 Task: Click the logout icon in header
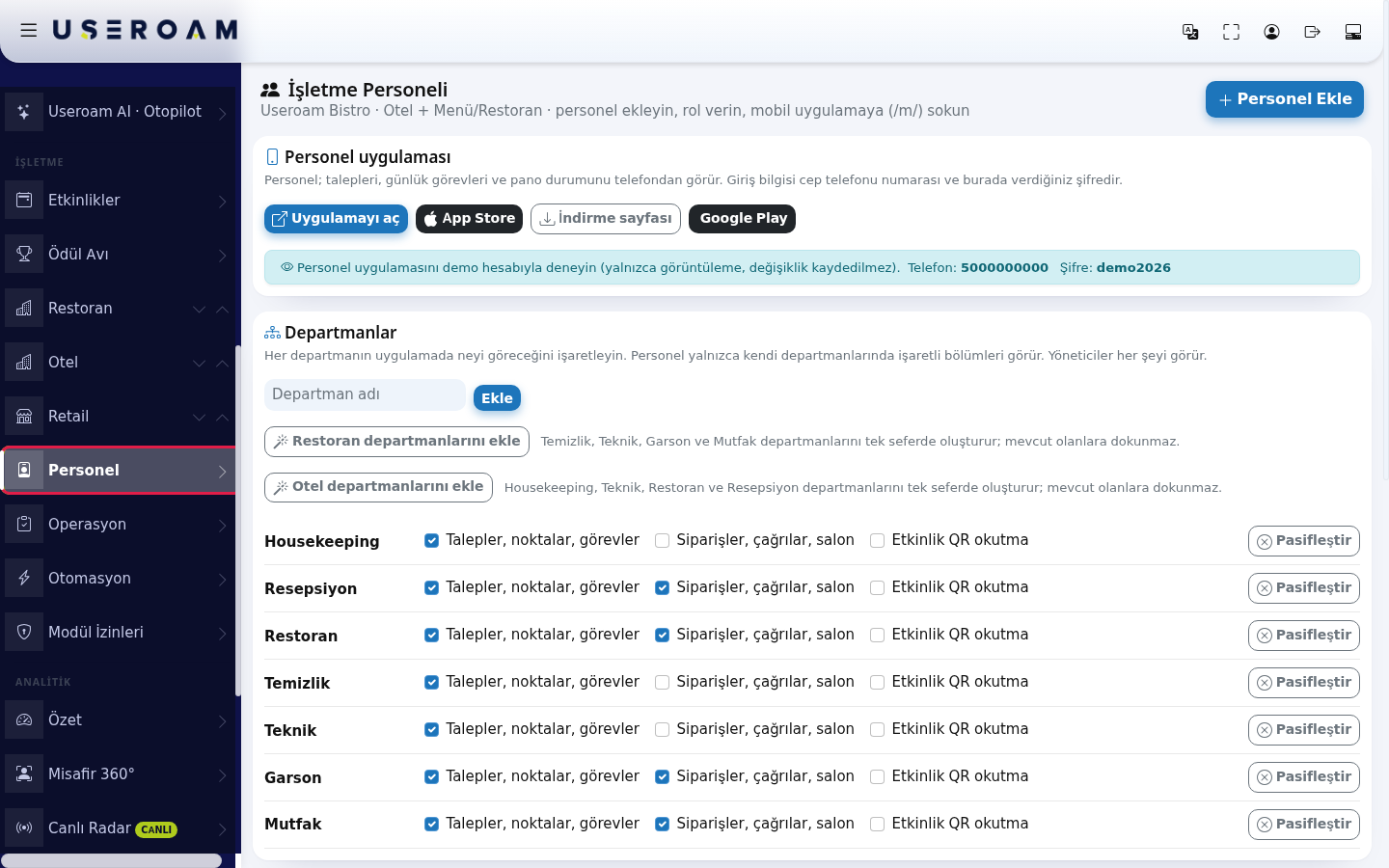click(x=1312, y=32)
